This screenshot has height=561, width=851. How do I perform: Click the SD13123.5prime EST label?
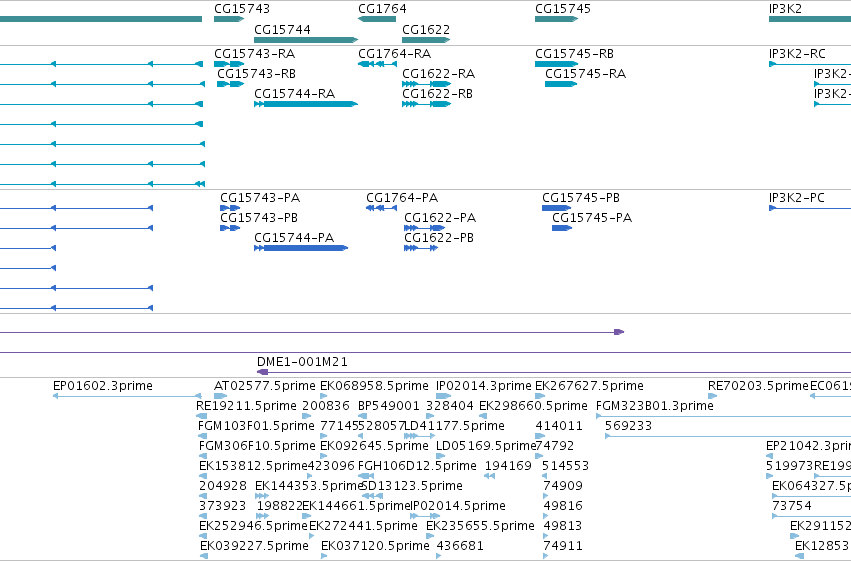pos(411,486)
